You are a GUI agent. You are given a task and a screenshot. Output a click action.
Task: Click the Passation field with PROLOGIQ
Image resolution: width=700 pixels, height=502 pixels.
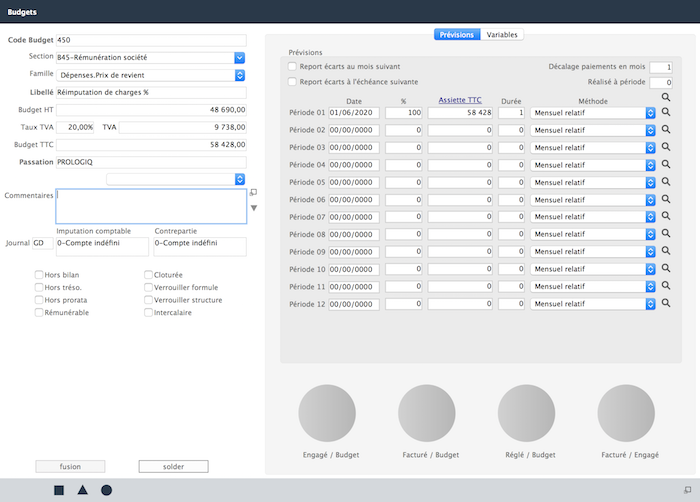coord(151,162)
